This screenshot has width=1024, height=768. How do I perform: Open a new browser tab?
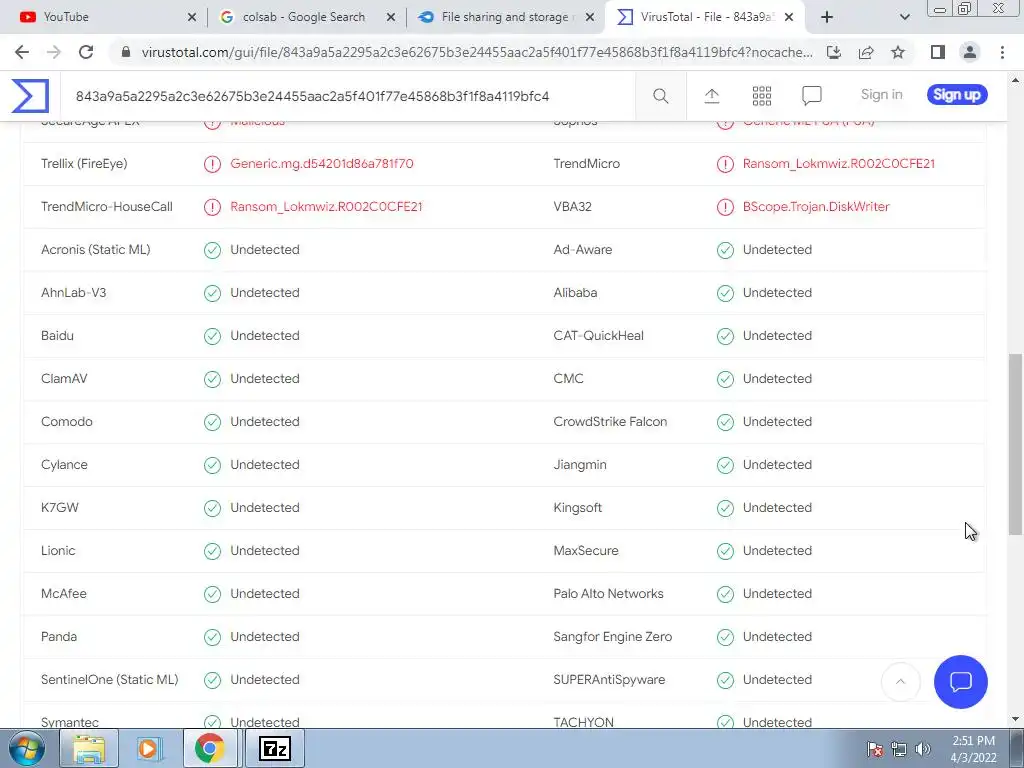(x=827, y=17)
